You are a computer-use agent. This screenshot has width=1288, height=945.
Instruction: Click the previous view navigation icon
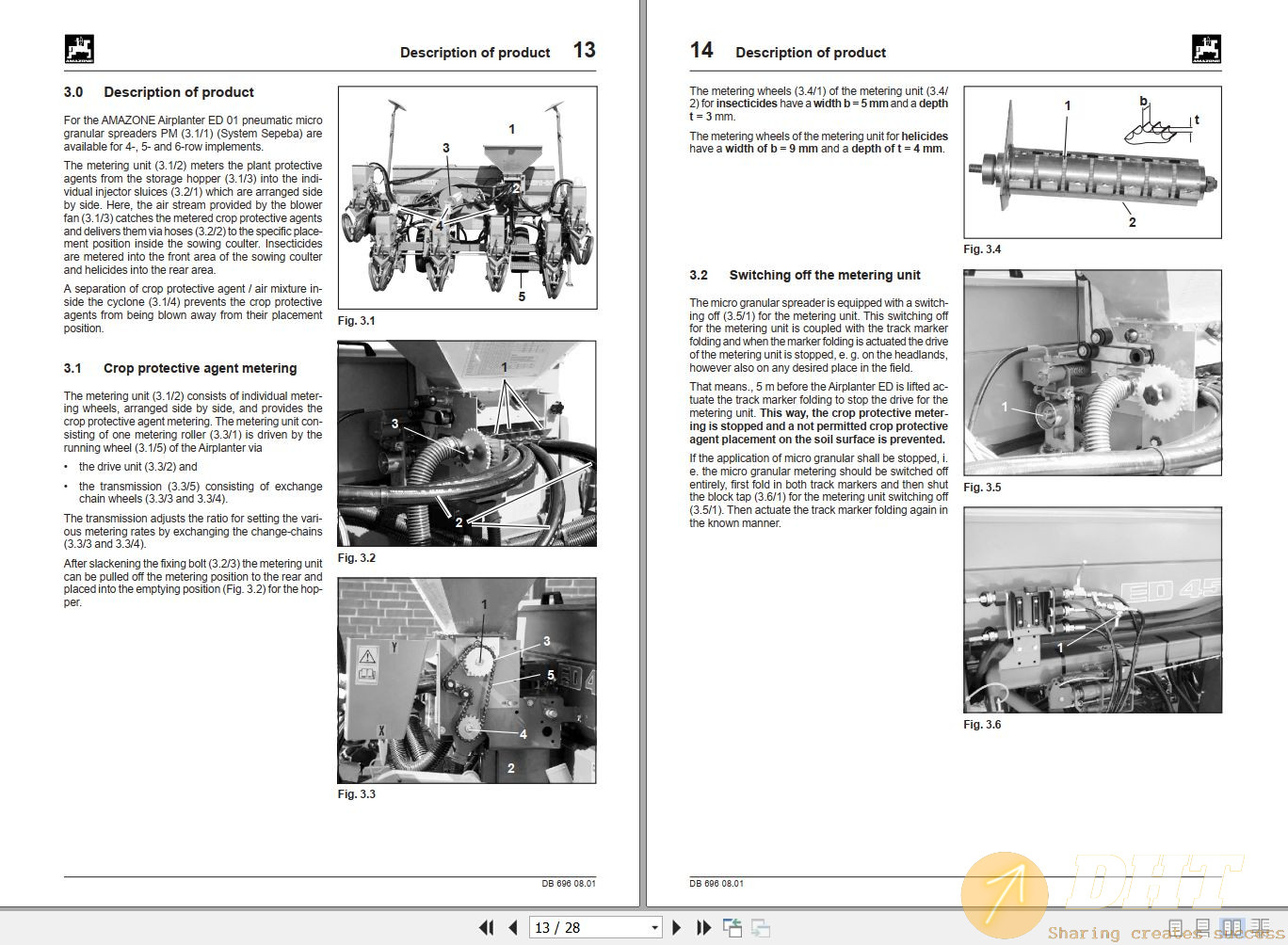(x=733, y=927)
